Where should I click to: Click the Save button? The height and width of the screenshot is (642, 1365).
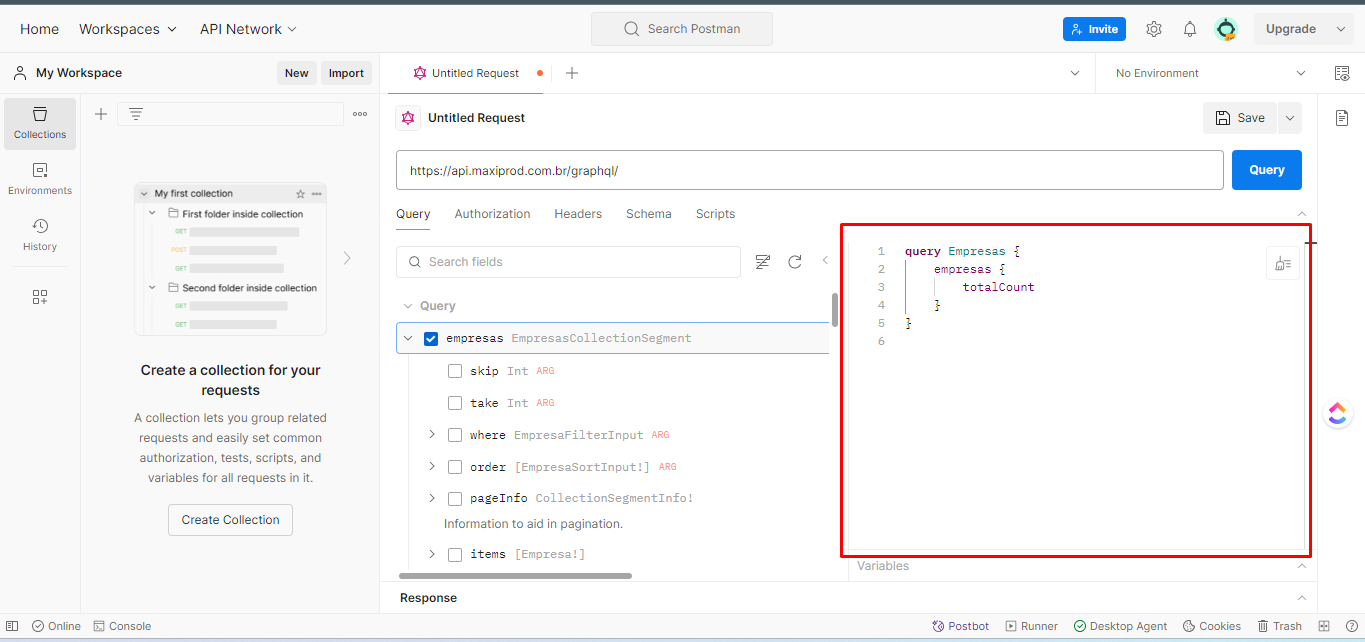tap(1240, 118)
